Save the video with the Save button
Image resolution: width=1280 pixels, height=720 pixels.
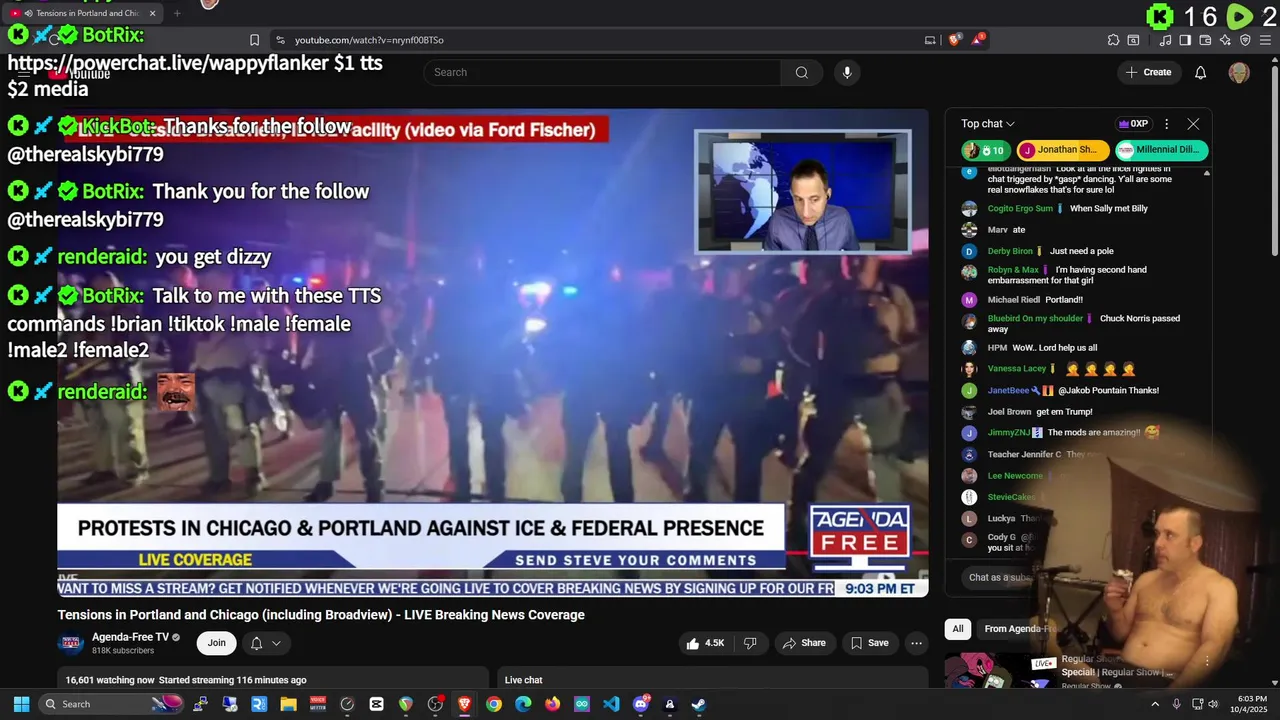point(869,643)
